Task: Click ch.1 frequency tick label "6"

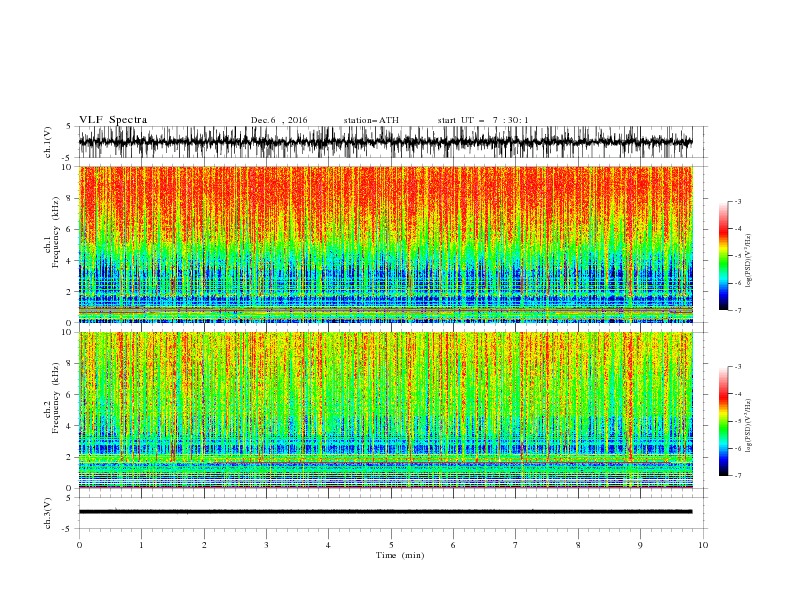Action: [x=70, y=230]
